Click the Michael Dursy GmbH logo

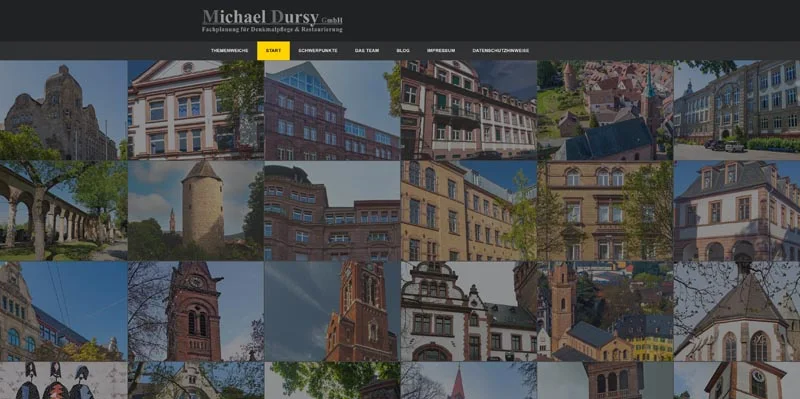point(272,21)
